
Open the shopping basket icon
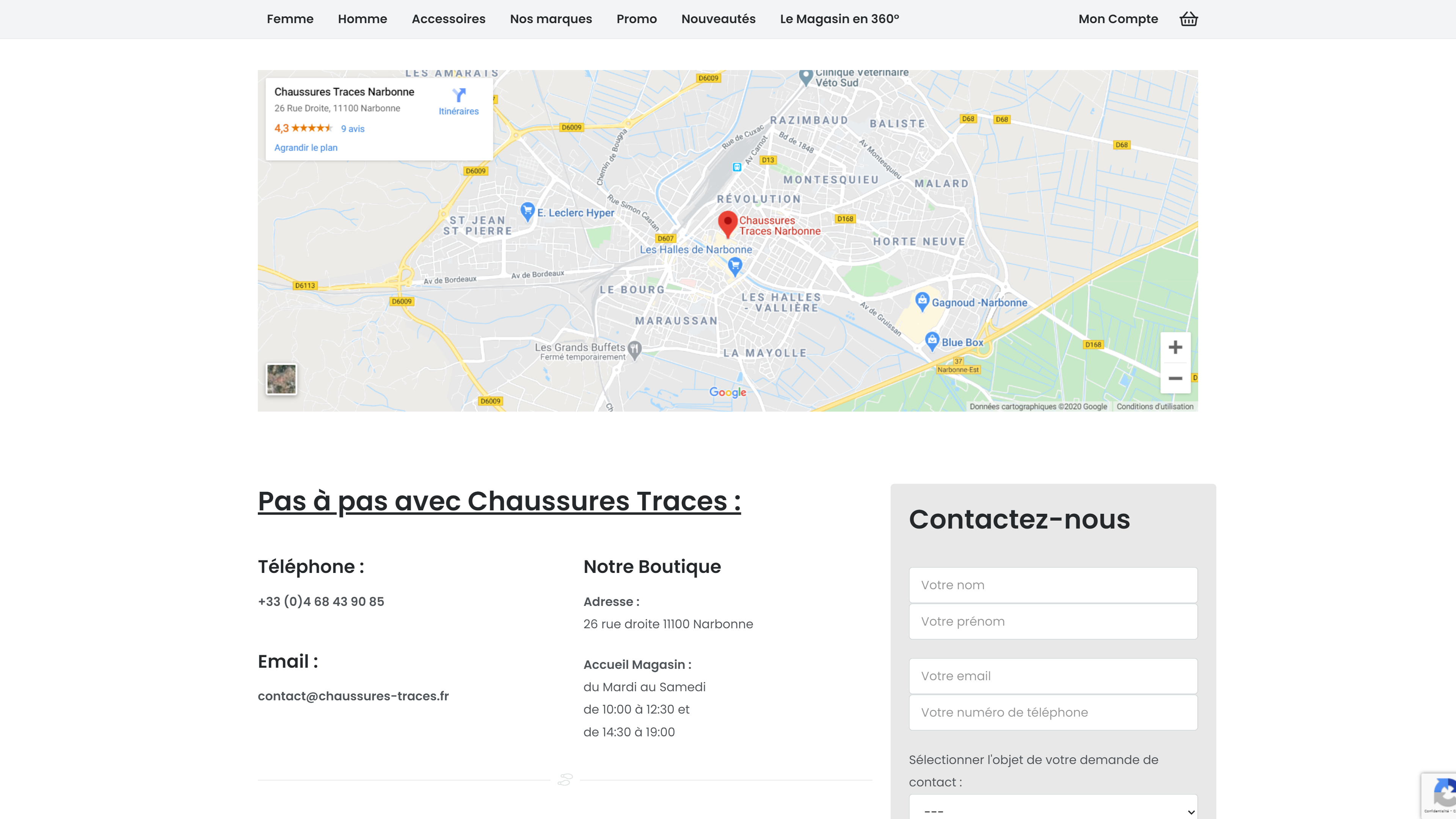[x=1189, y=19]
